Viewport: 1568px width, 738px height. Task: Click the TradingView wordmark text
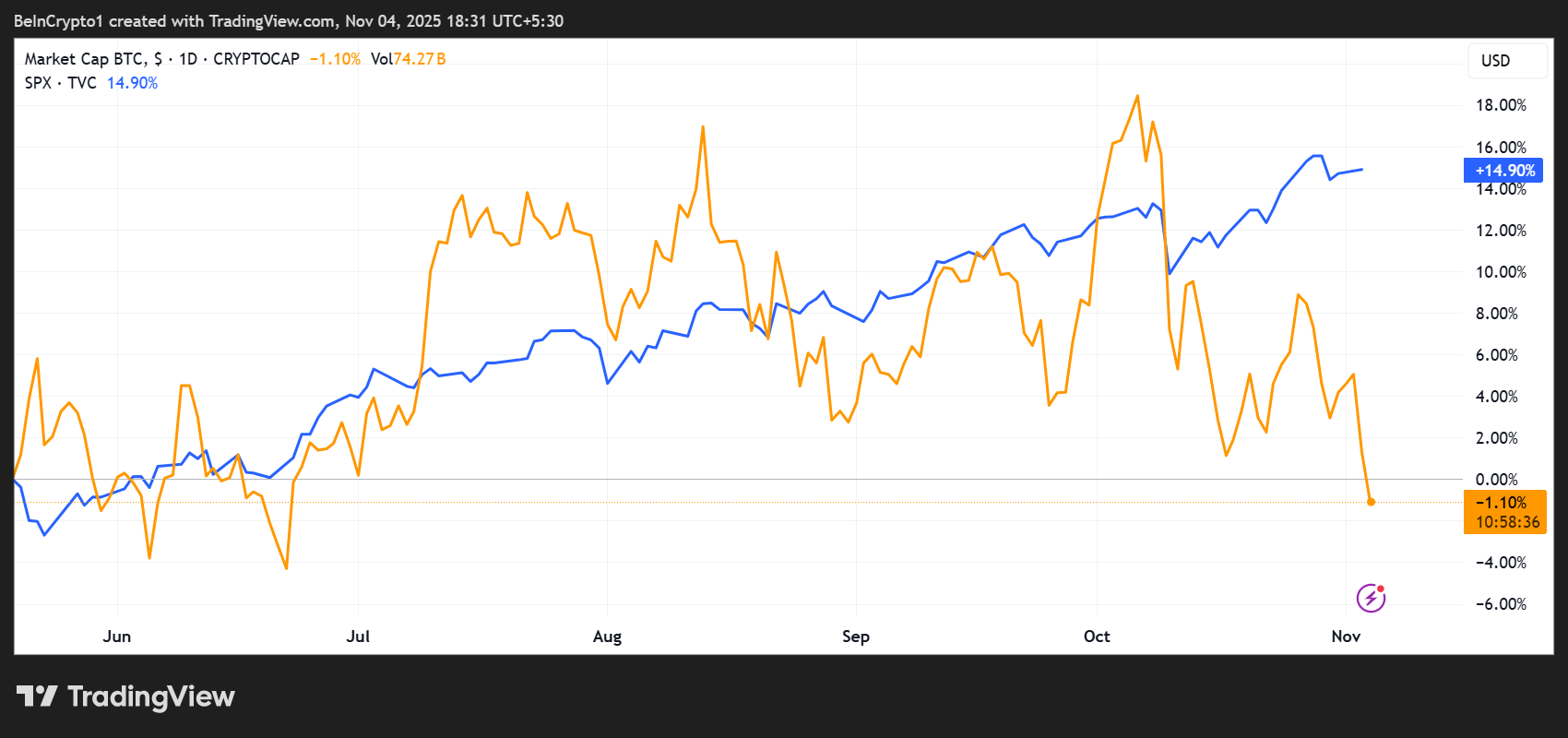click(151, 696)
